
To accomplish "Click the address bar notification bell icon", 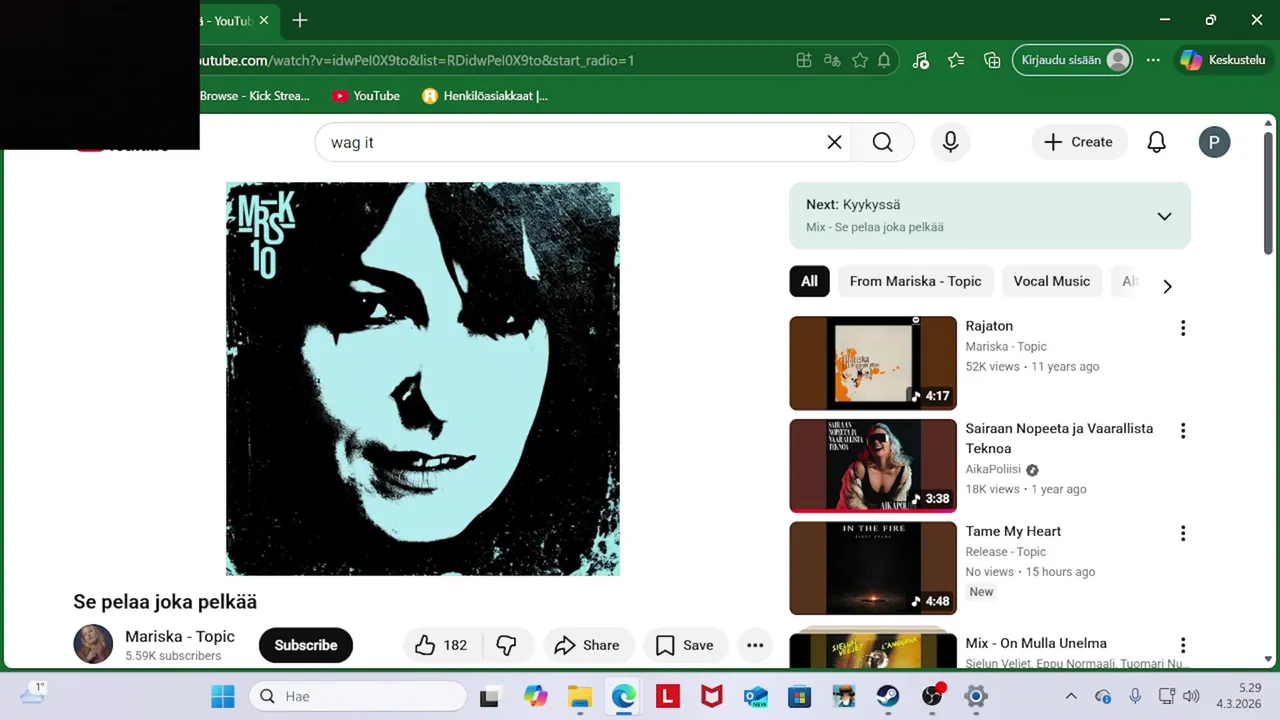I will coord(884,60).
